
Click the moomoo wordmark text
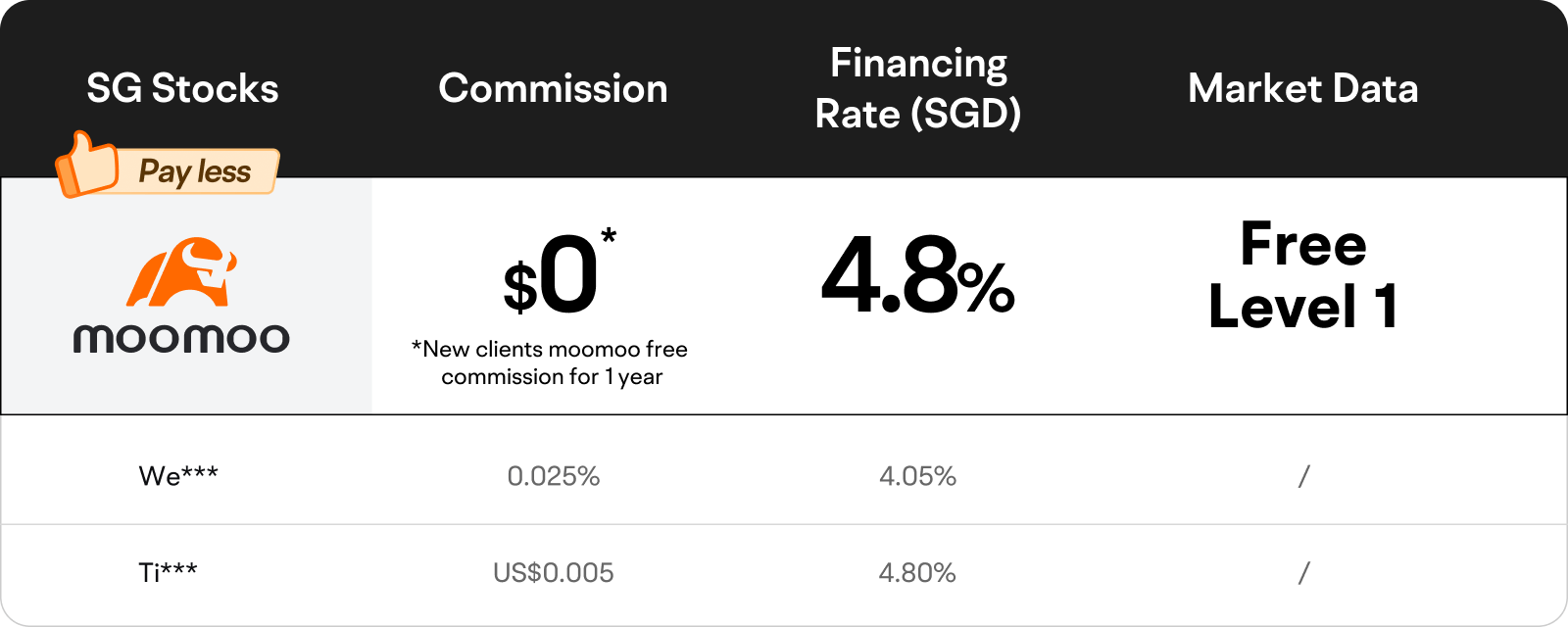click(181, 339)
